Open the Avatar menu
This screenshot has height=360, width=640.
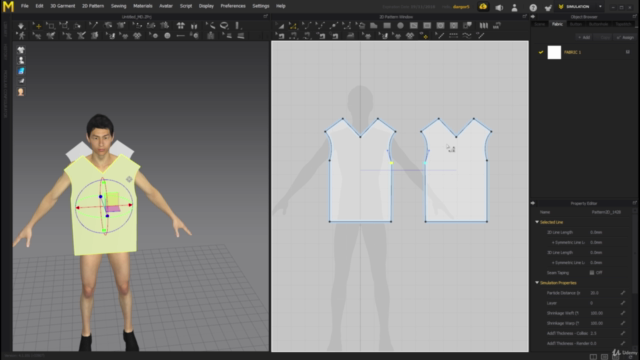(166, 6)
